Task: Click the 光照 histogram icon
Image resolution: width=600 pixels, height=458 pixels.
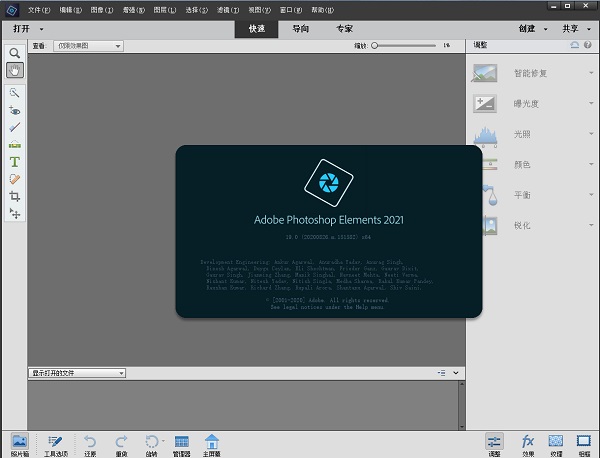Action: [485, 136]
